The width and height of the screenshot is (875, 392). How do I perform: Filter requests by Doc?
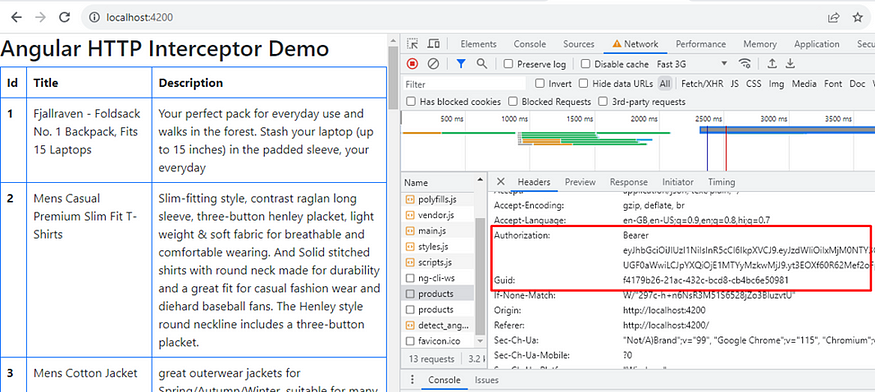857,84
